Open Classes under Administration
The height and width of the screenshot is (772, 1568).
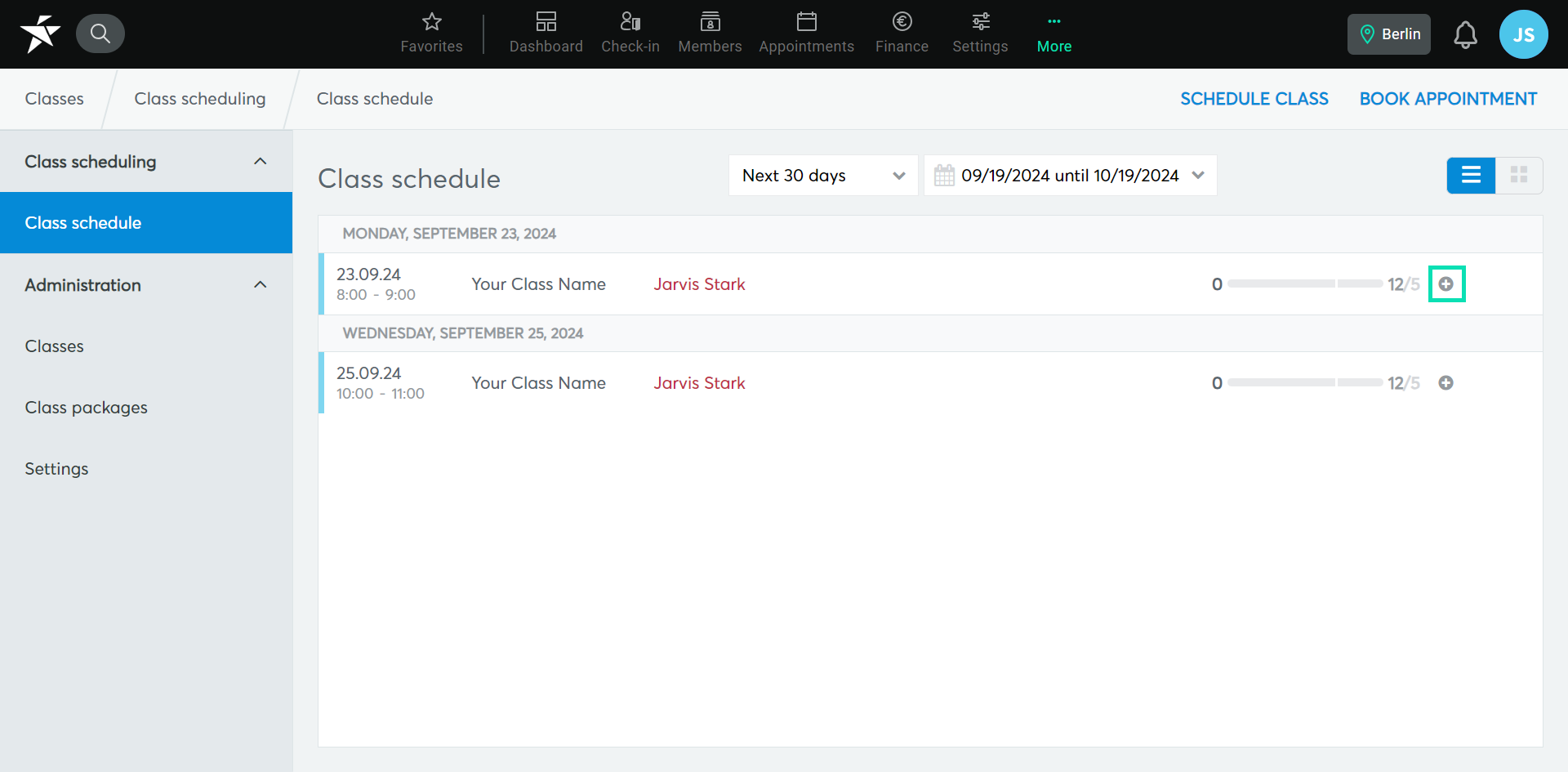54,346
